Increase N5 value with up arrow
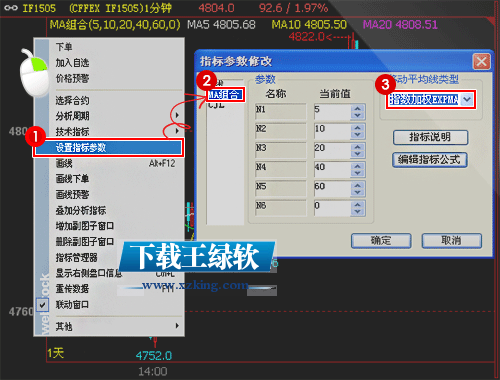This screenshot has height=380, width=500. pos(358,185)
